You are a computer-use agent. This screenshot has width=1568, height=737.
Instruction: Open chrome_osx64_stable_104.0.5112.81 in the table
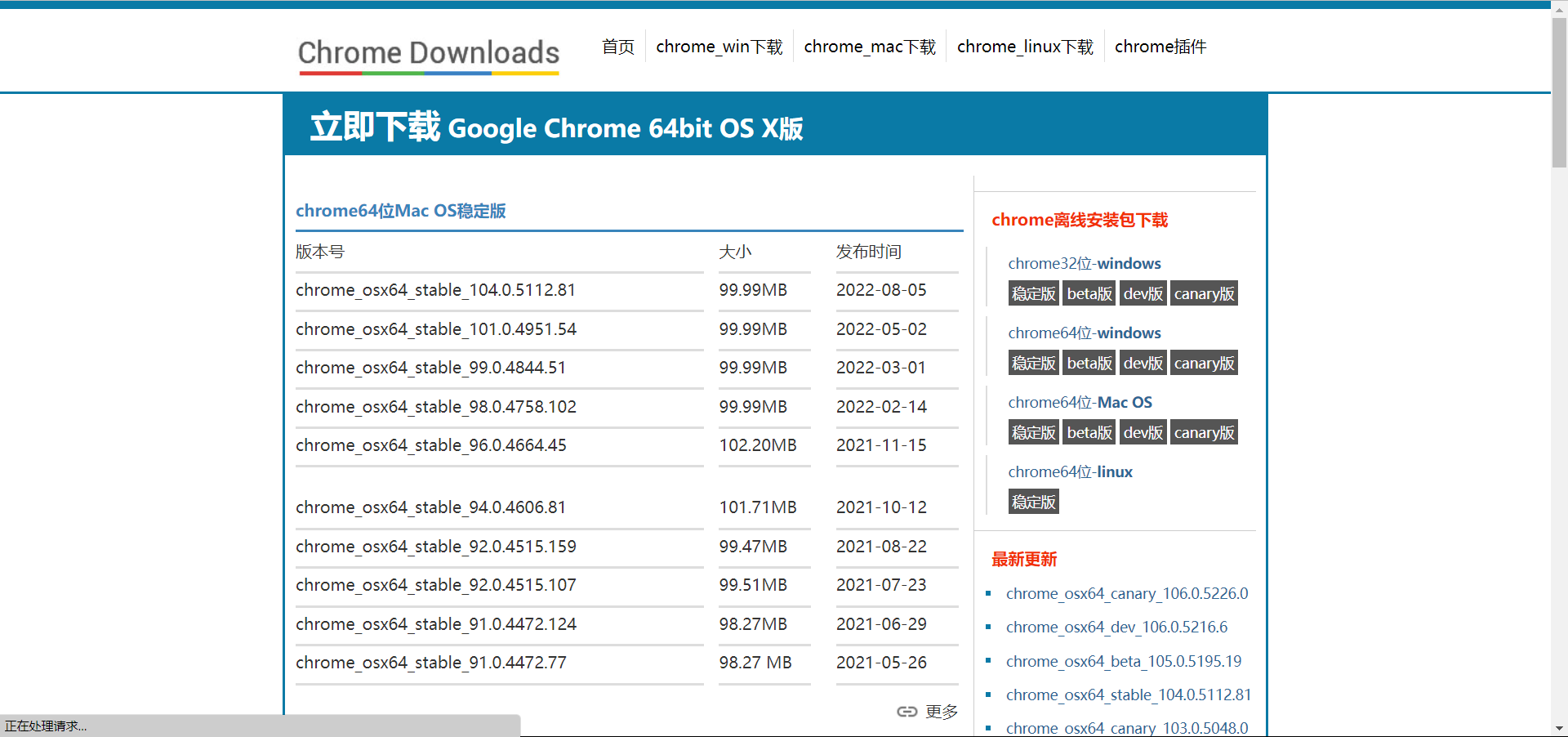[435, 290]
